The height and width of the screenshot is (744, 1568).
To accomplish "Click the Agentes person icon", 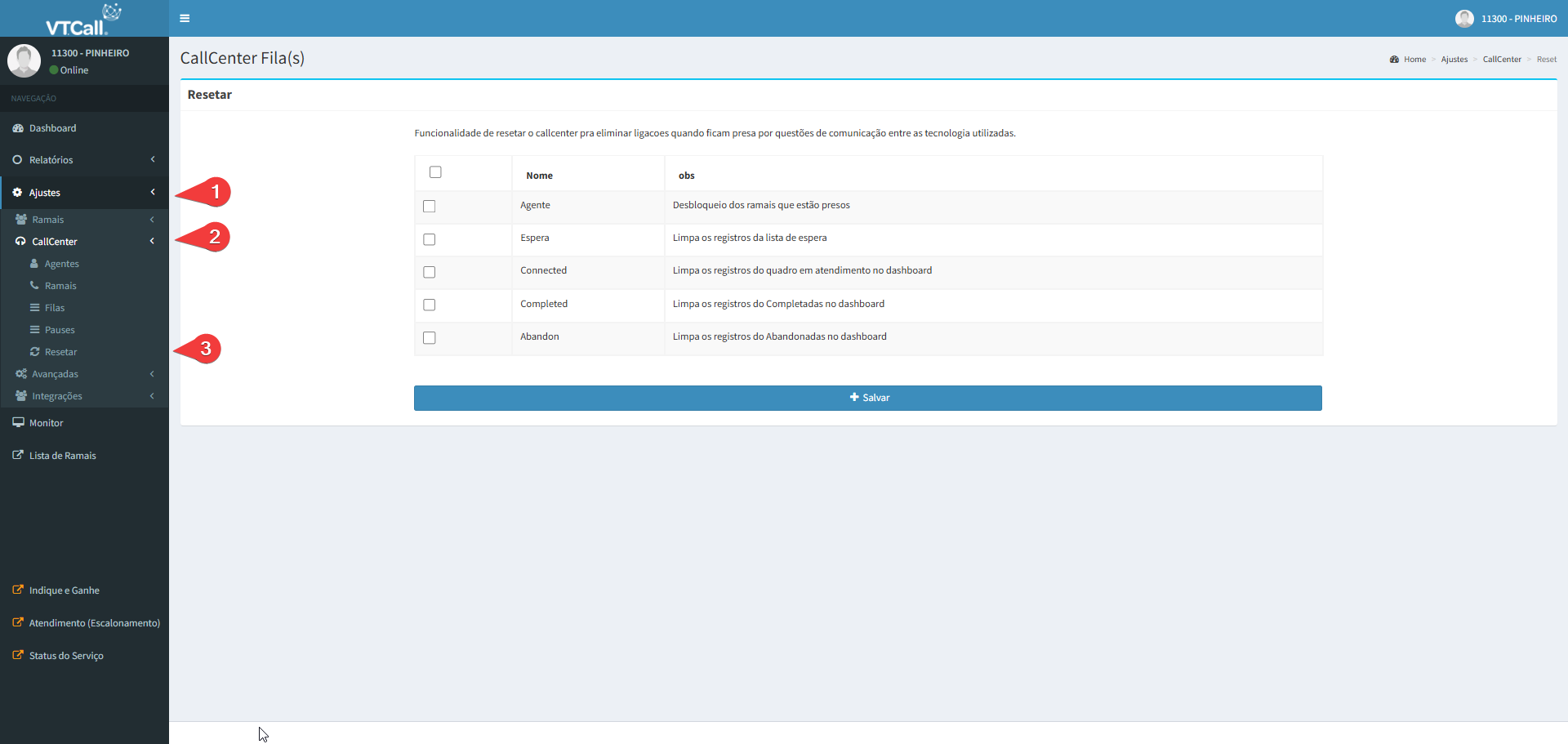I will click(x=34, y=264).
